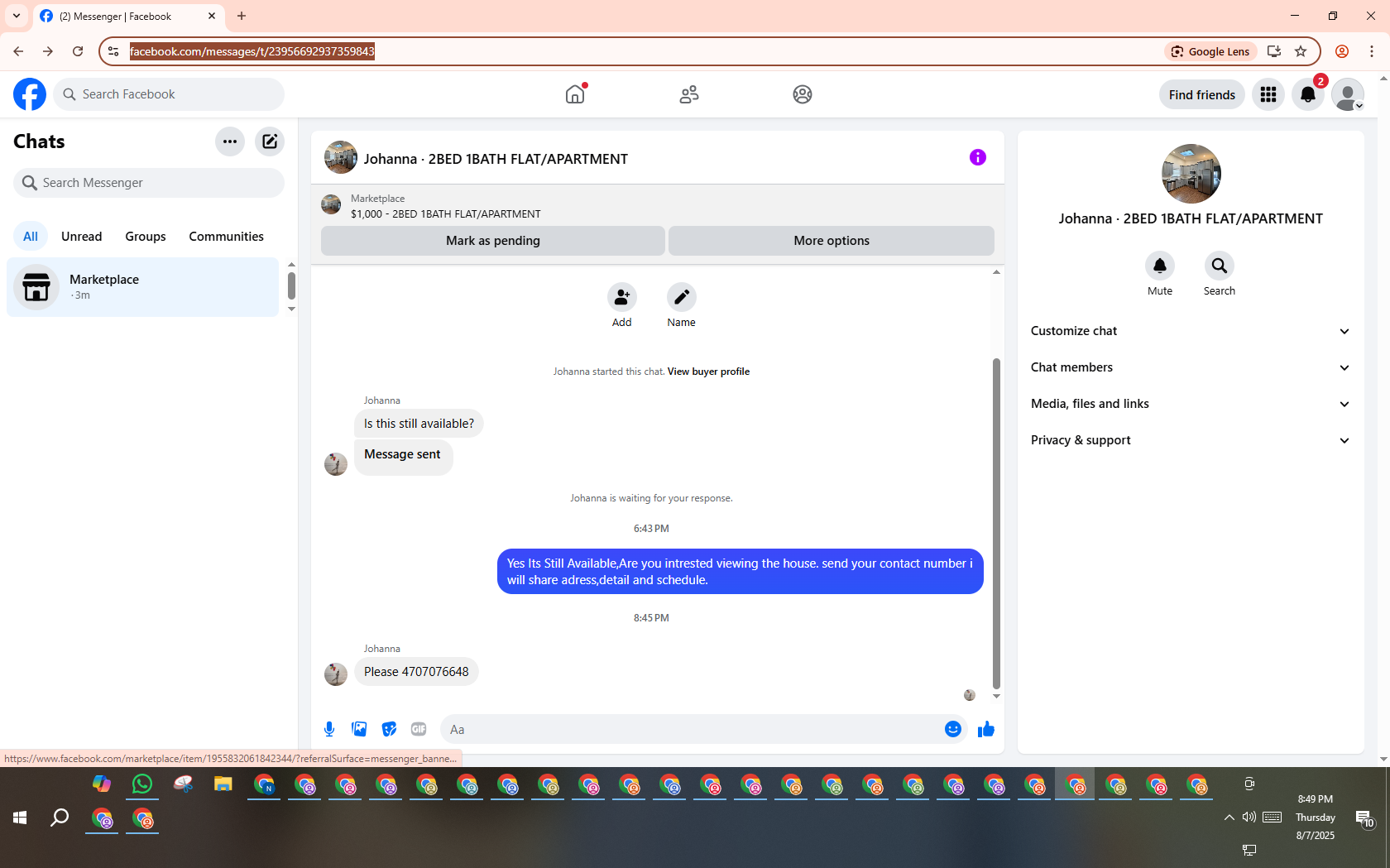
Task: Go to the Home feed icon
Action: (x=575, y=94)
